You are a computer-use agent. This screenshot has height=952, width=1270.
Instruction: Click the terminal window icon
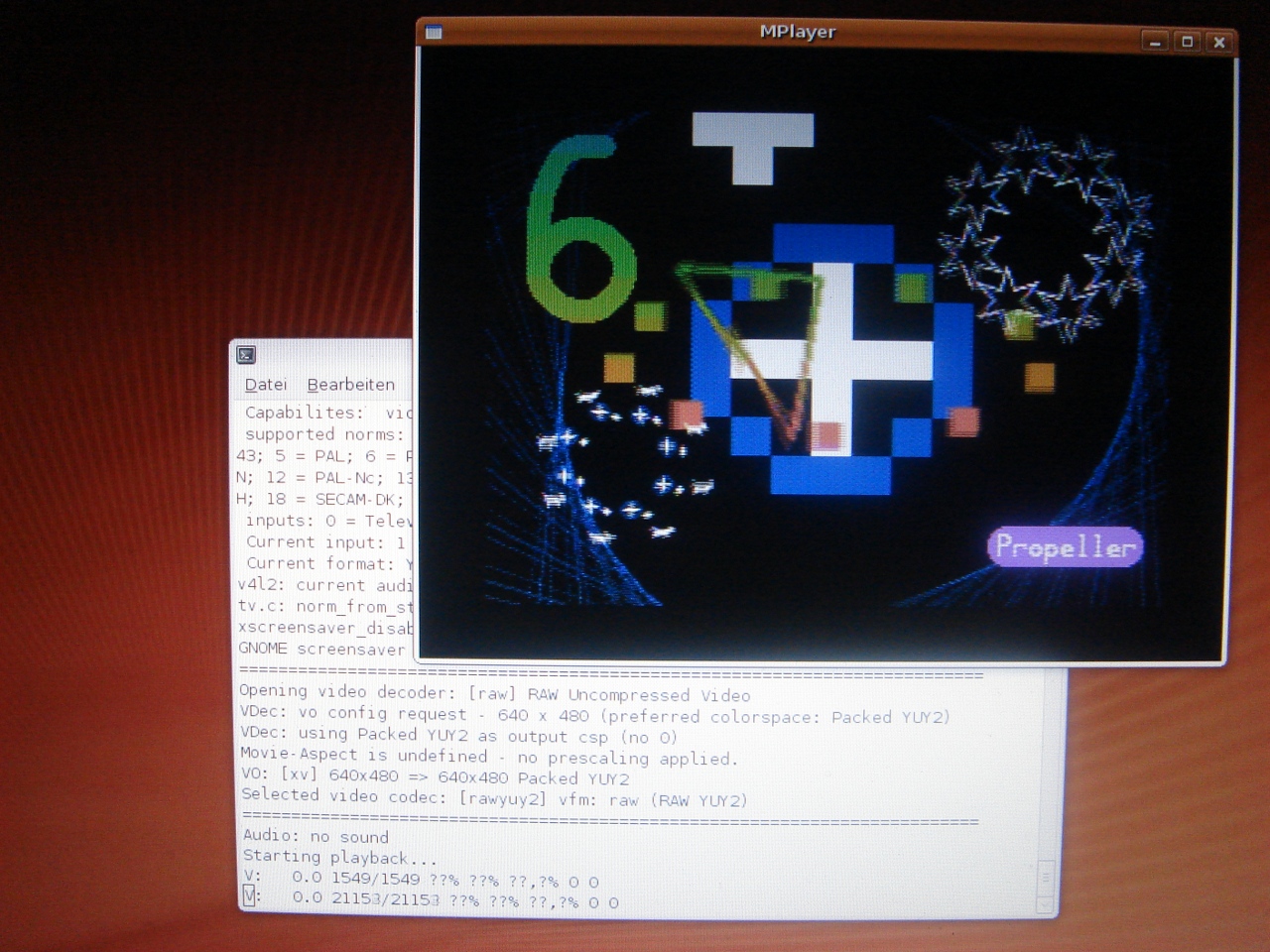[x=247, y=355]
